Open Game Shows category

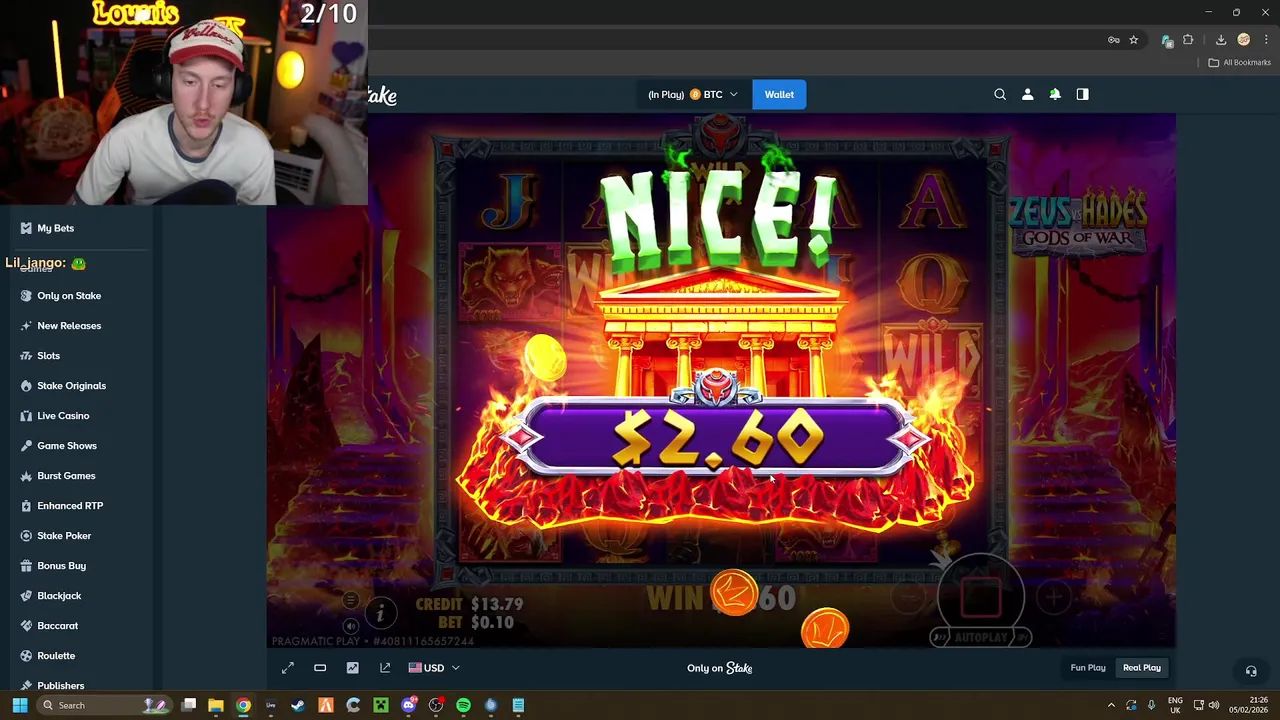67,446
